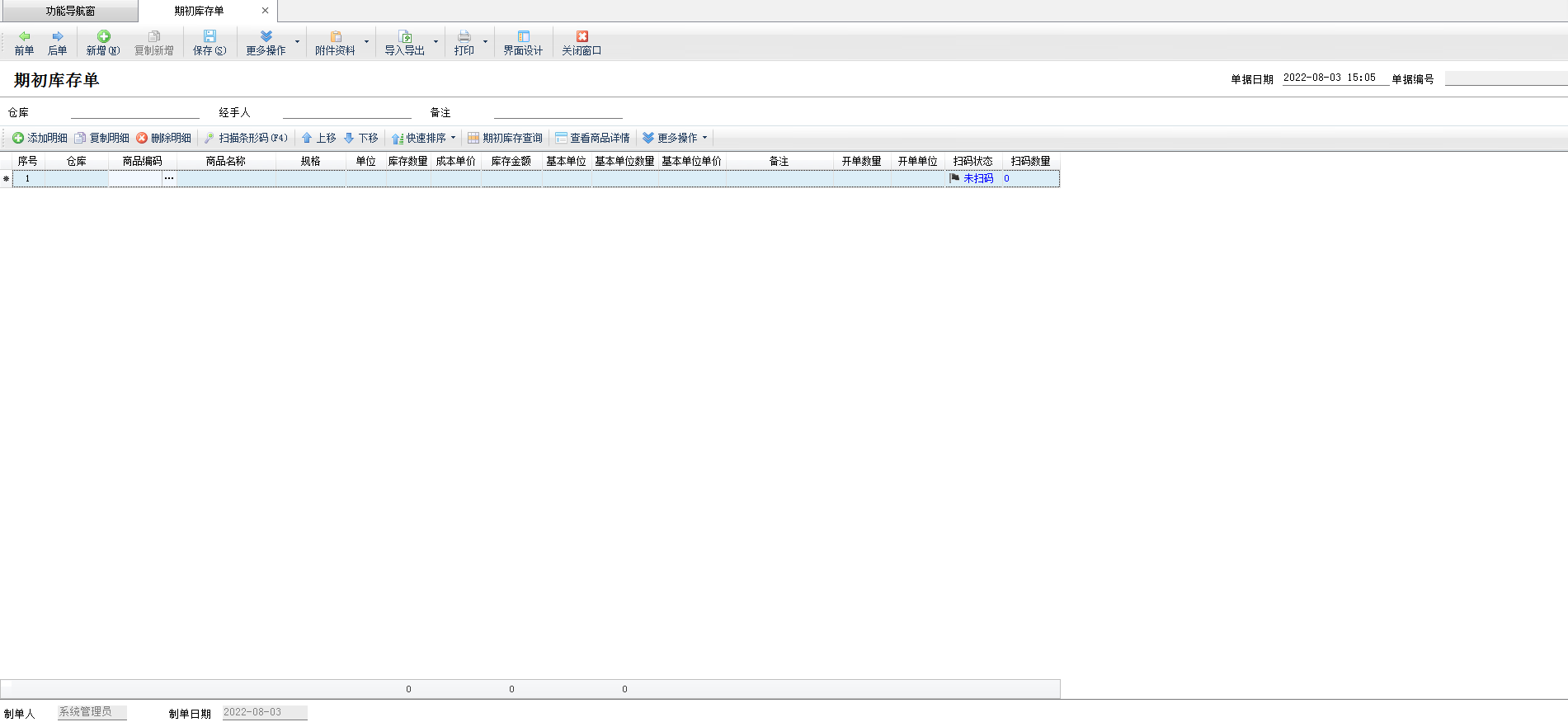Switch to the 功能导航窗 tab
Screen dimensions: 1568x722
[x=70, y=11]
